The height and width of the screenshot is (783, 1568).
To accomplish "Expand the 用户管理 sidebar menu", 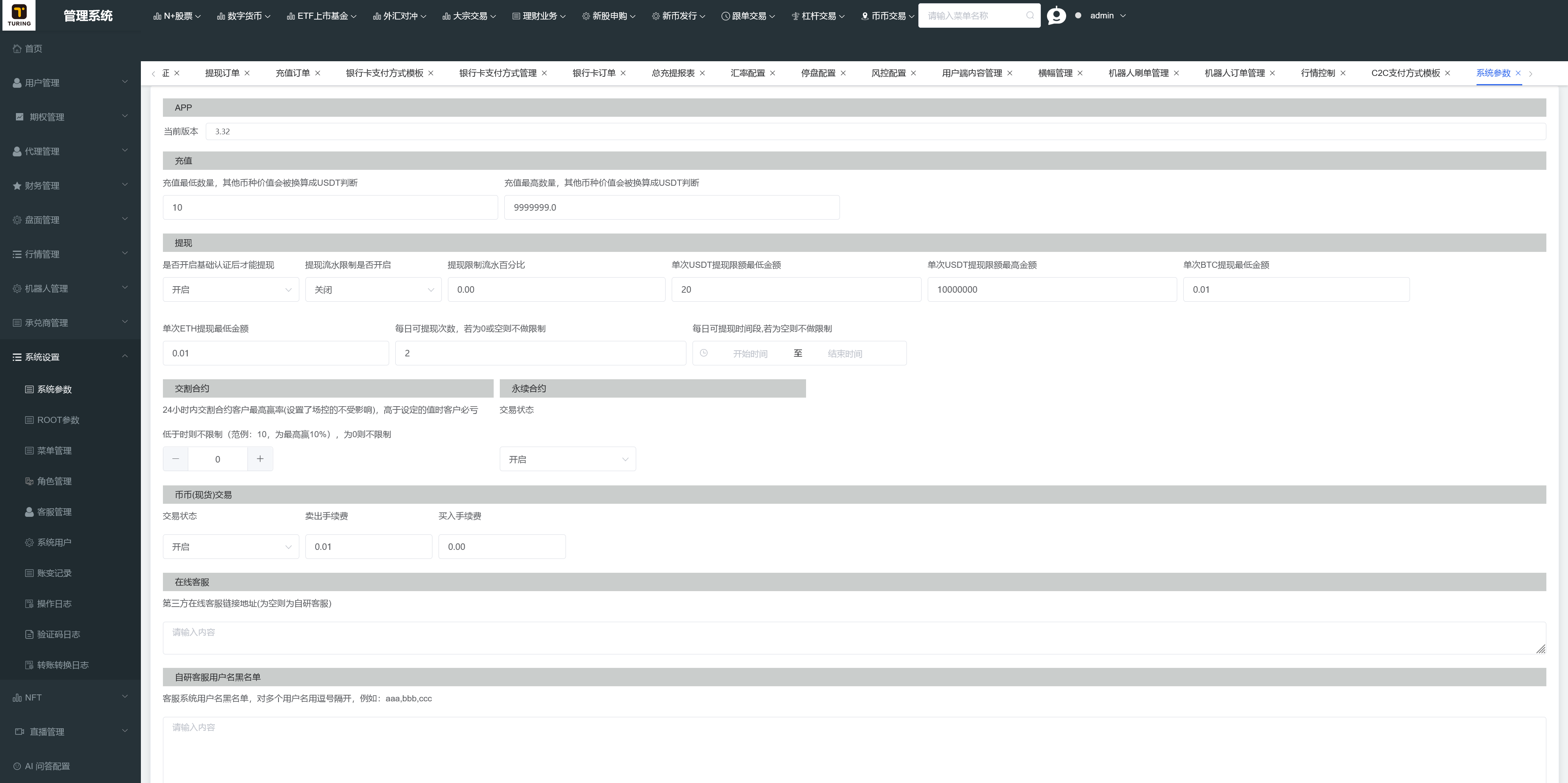I will (x=70, y=83).
